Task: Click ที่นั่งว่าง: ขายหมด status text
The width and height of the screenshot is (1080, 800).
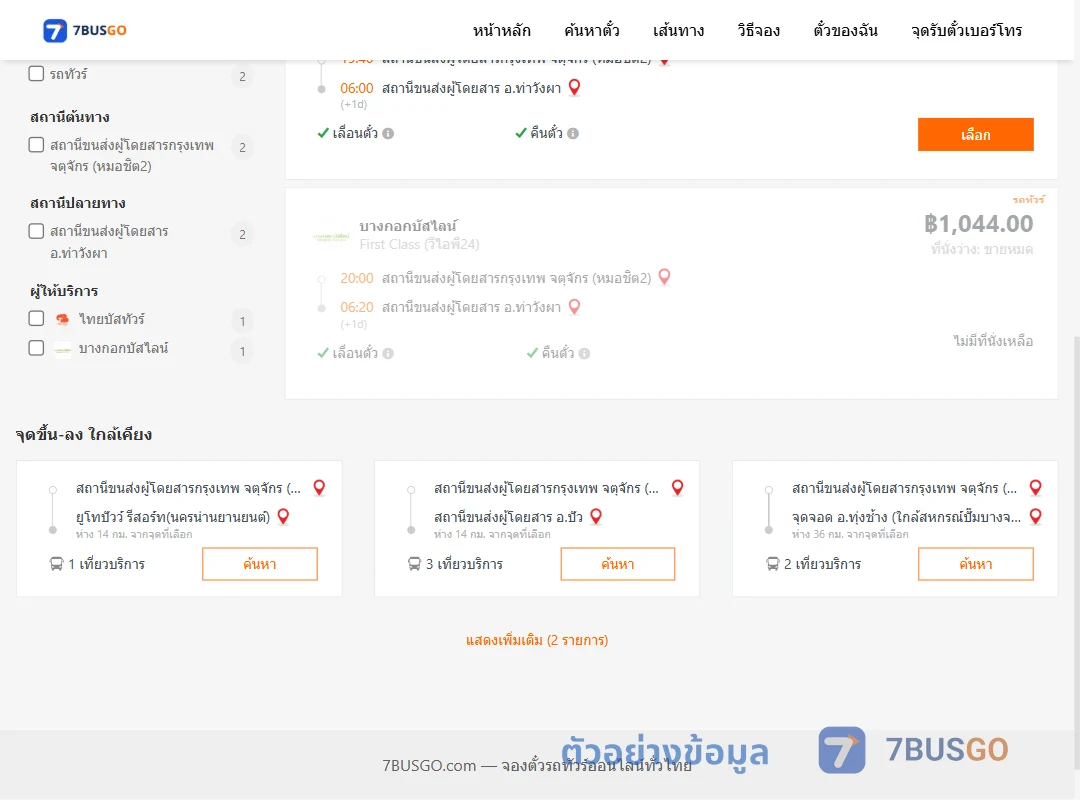Action: click(x=982, y=249)
